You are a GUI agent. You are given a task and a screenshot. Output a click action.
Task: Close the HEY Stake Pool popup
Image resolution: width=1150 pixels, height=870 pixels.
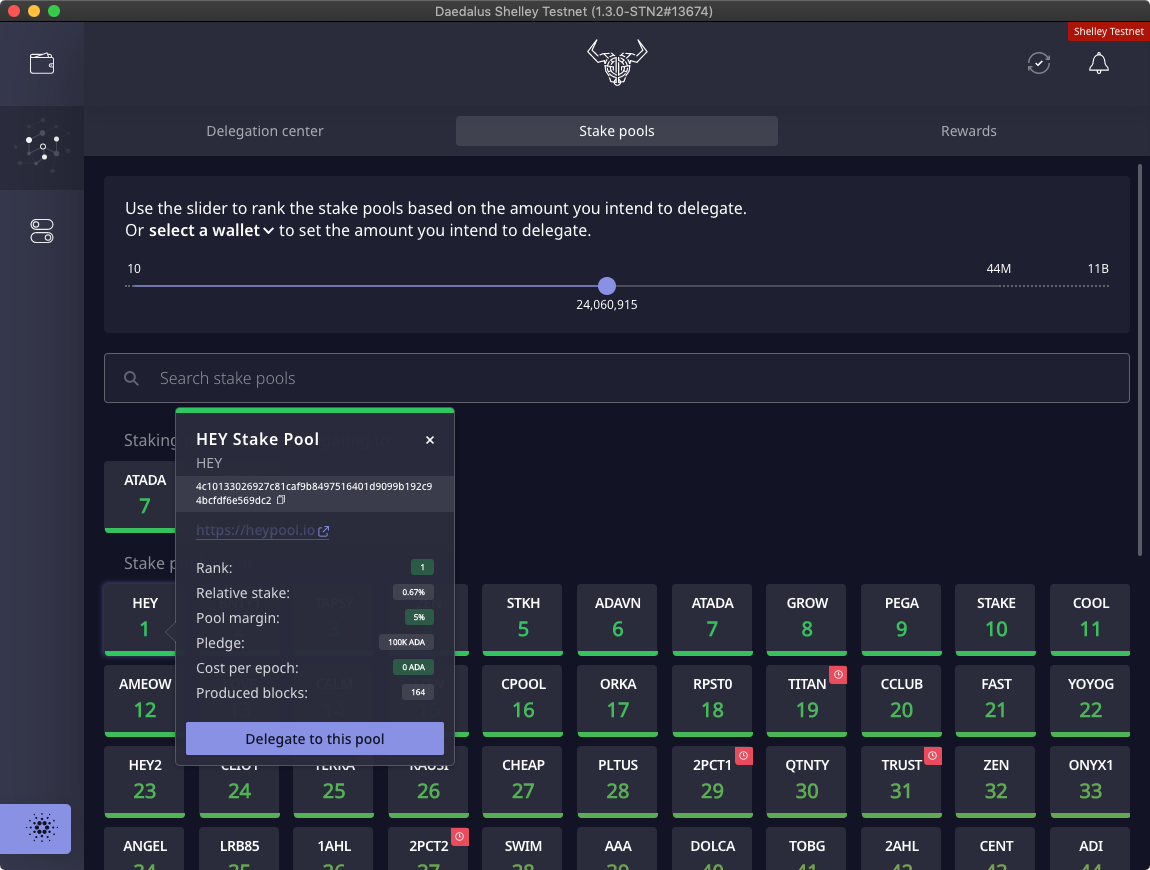coord(430,440)
